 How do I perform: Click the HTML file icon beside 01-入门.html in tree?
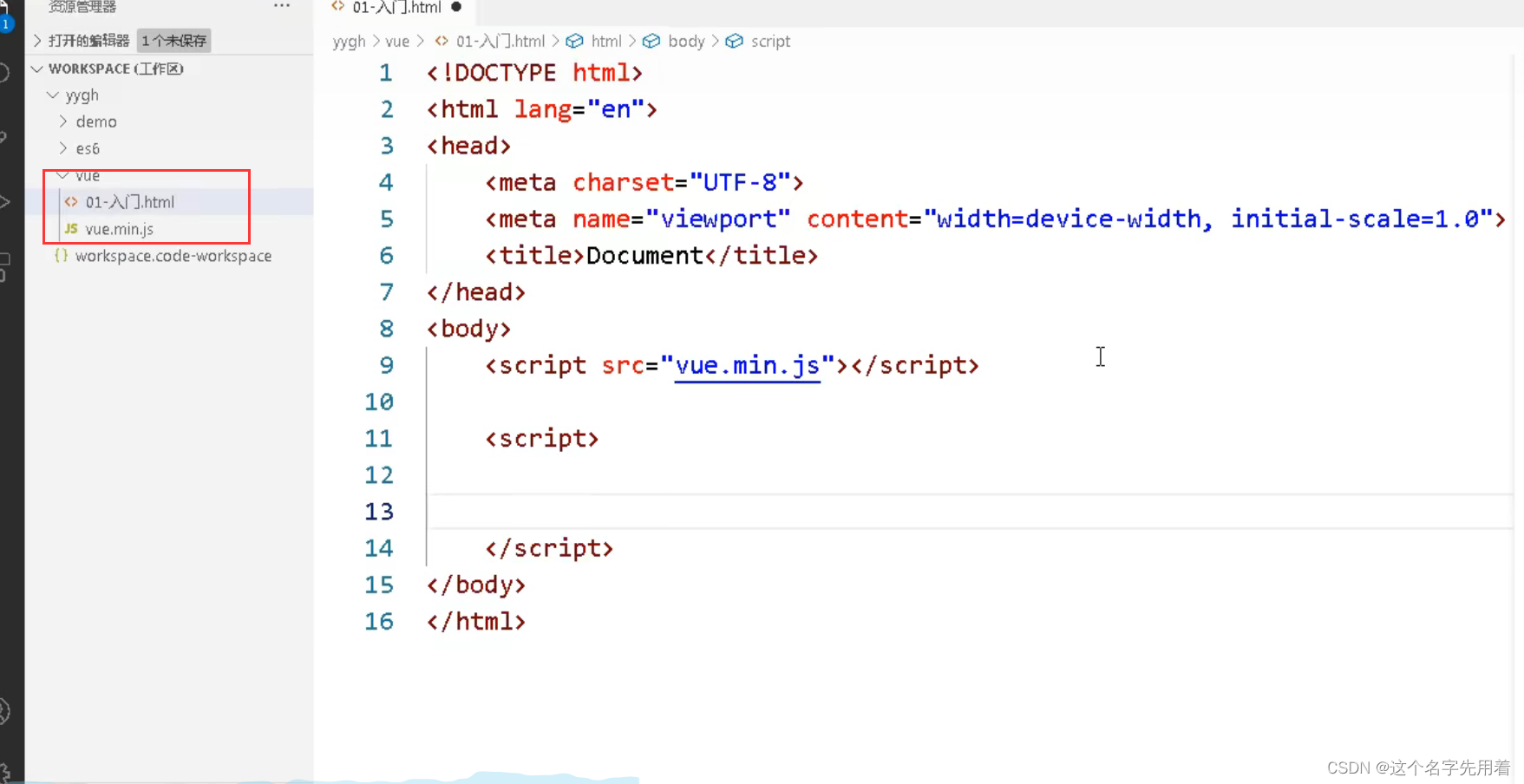pos(71,202)
